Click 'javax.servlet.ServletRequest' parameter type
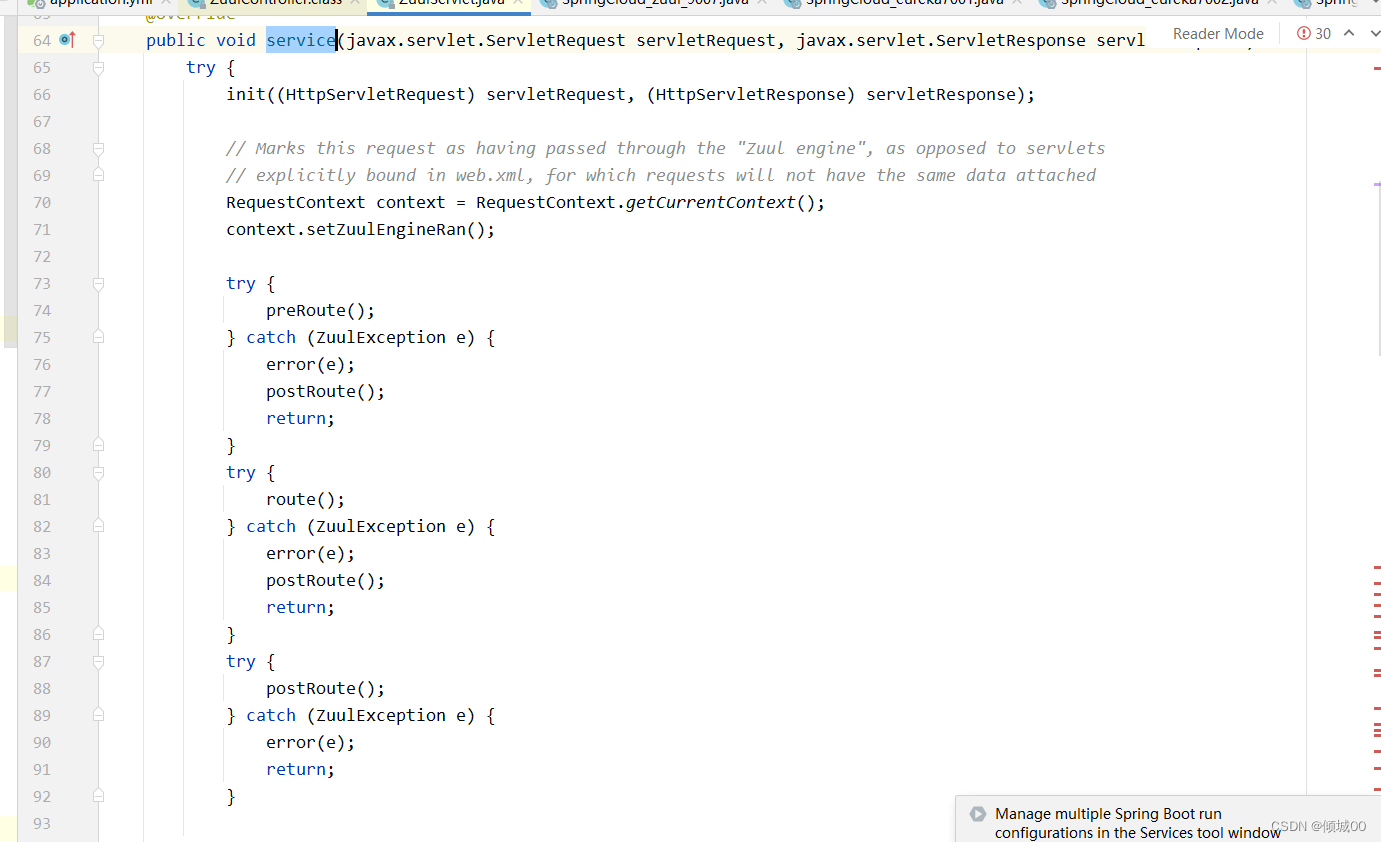This screenshot has width=1381, height=842. tap(486, 40)
